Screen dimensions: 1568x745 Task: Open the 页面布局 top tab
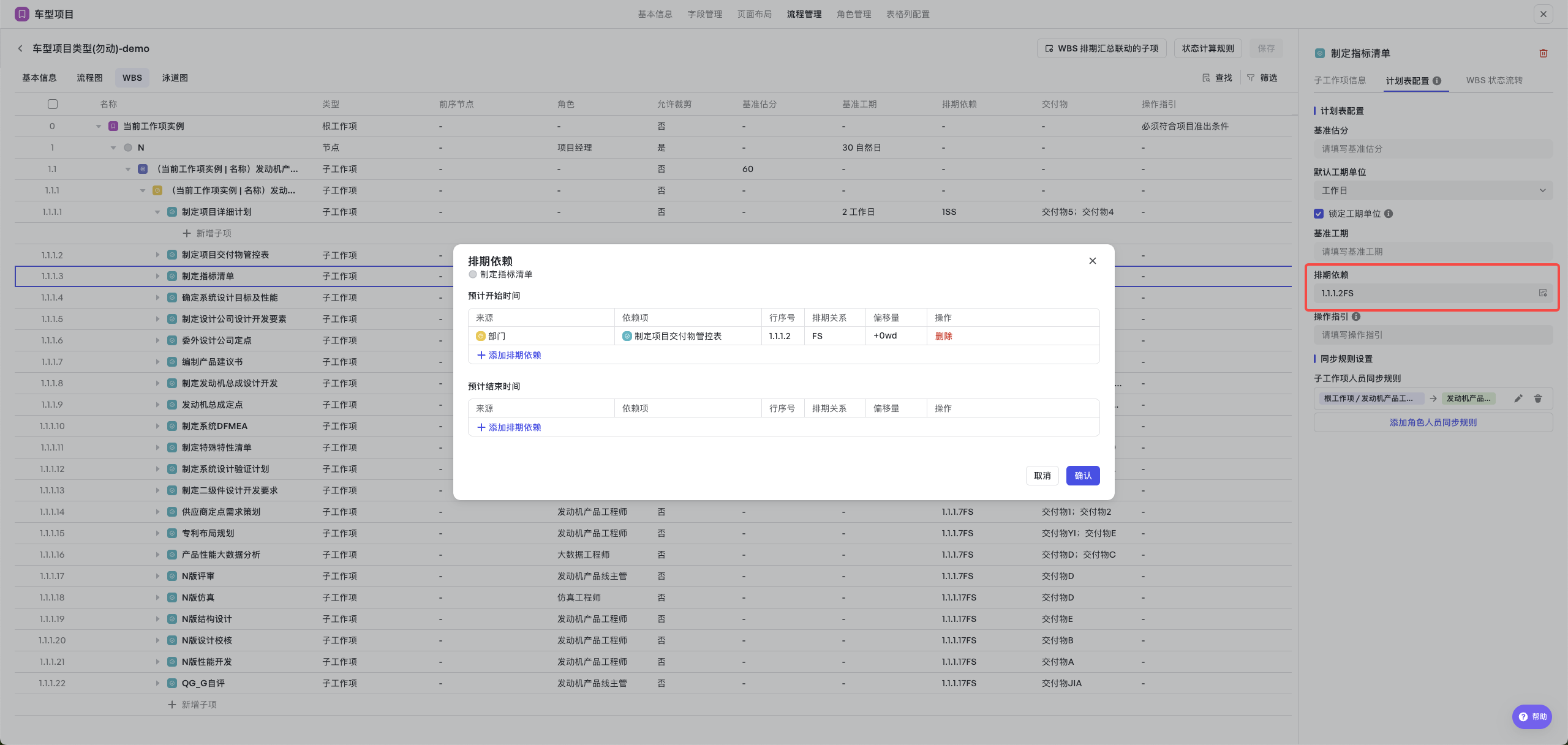click(754, 14)
